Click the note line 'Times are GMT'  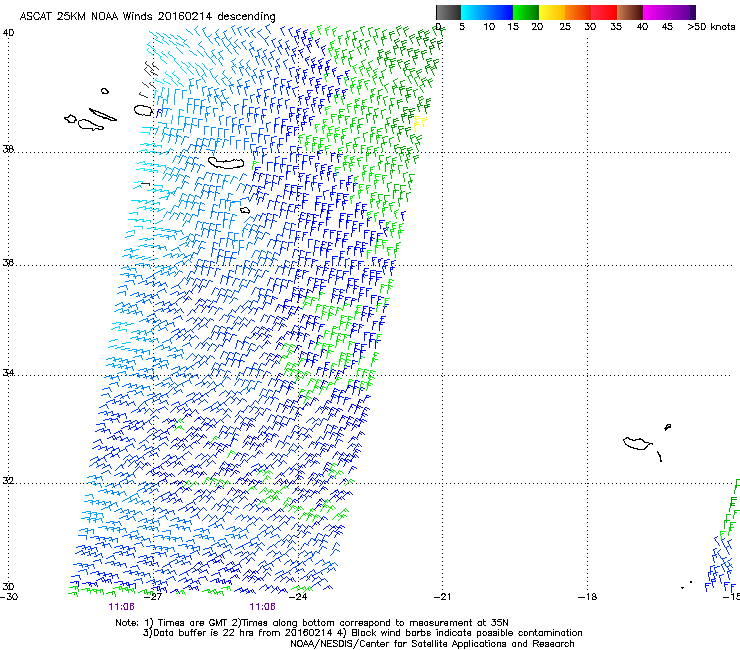[193, 623]
